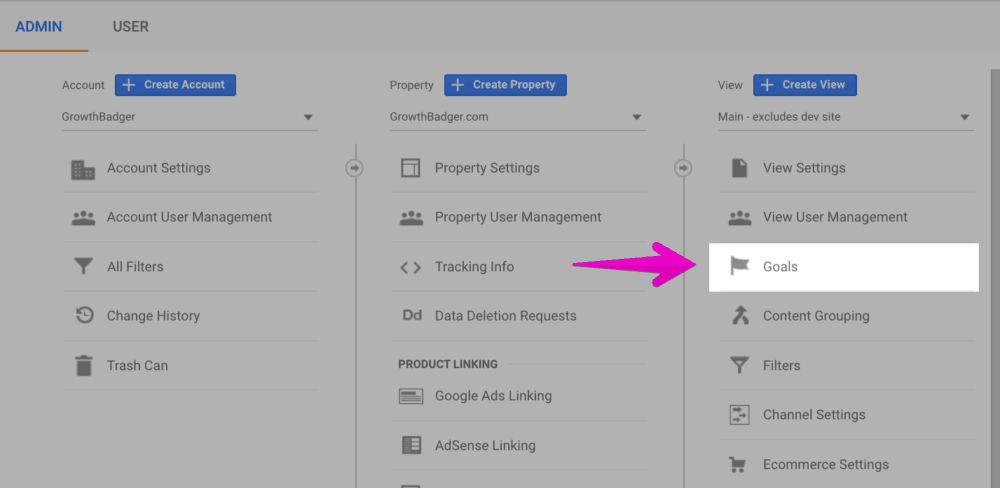The width and height of the screenshot is (1000, 488).
Task: Click the Trash Can icon
Action: click(x=84, y=366)
